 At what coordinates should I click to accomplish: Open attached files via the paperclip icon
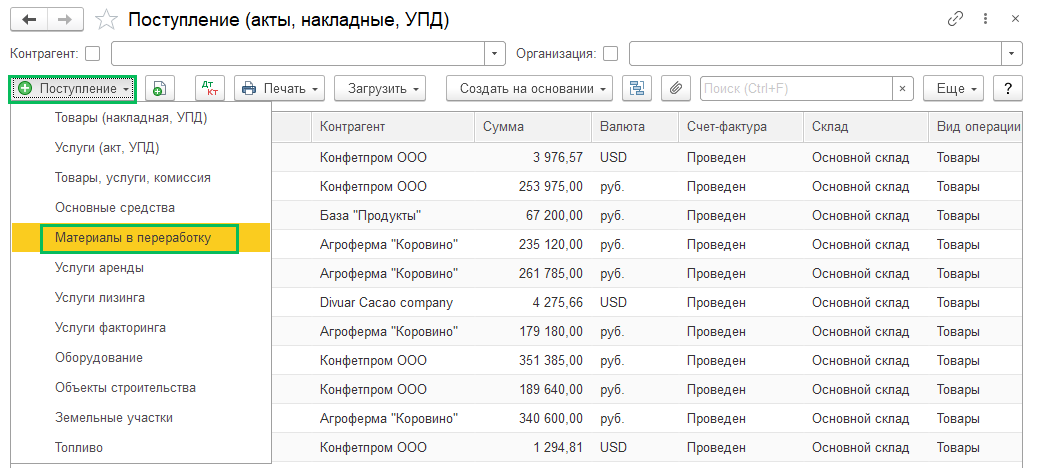click(676, 88)
